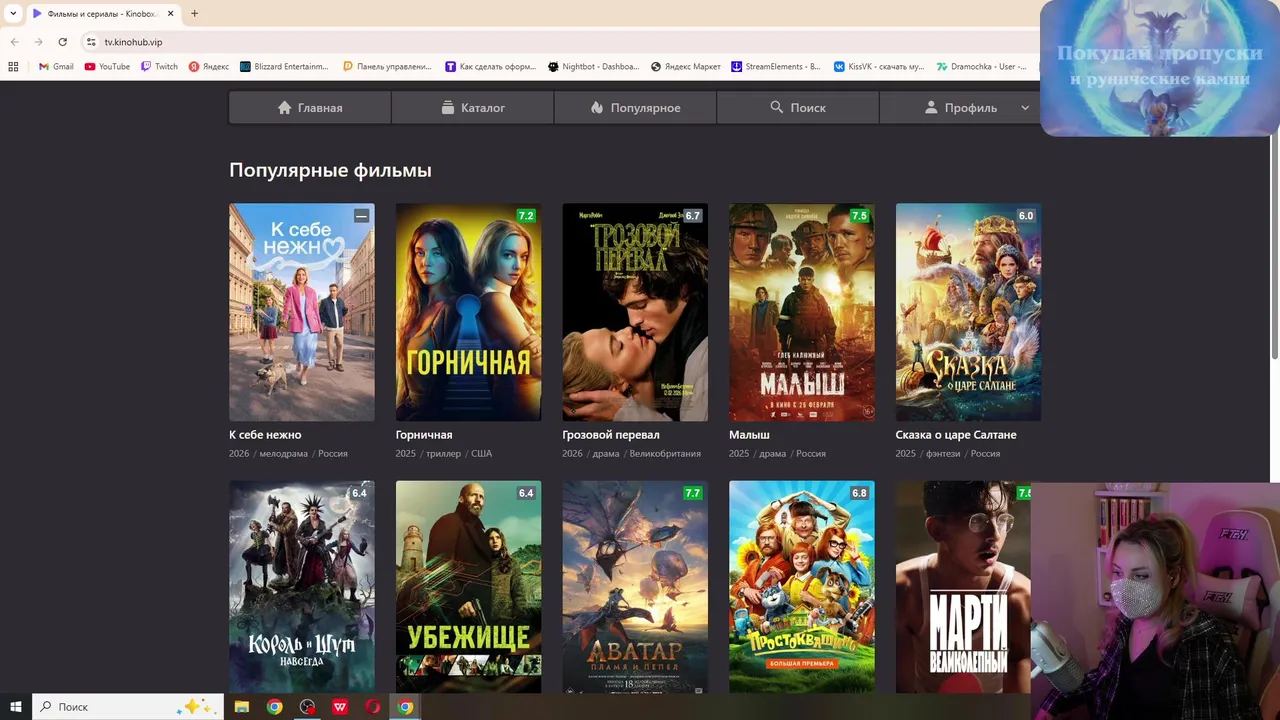Screen dimensions: 1280x720
Task: Click the browser forward arrow
Action: (38, 42)
